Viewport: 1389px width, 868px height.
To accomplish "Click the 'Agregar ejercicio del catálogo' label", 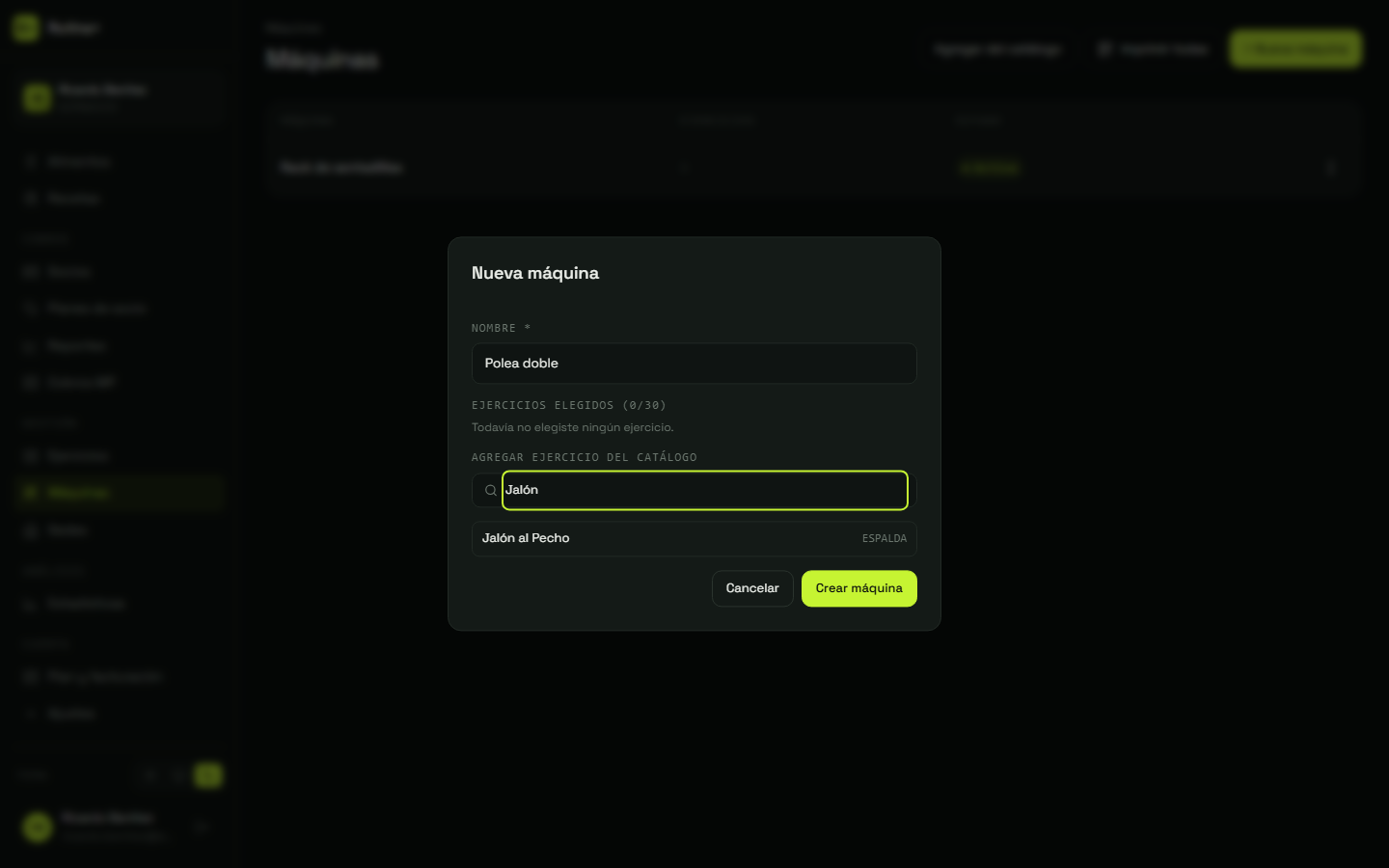I will [584, 457].
